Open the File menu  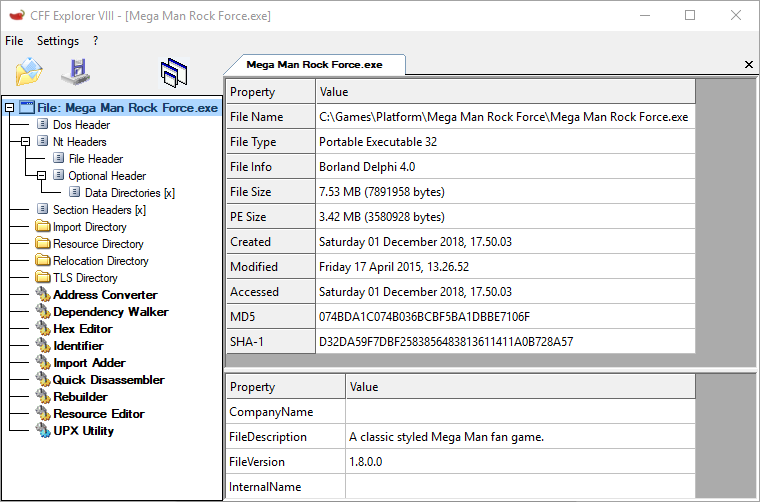click(14, 41)
